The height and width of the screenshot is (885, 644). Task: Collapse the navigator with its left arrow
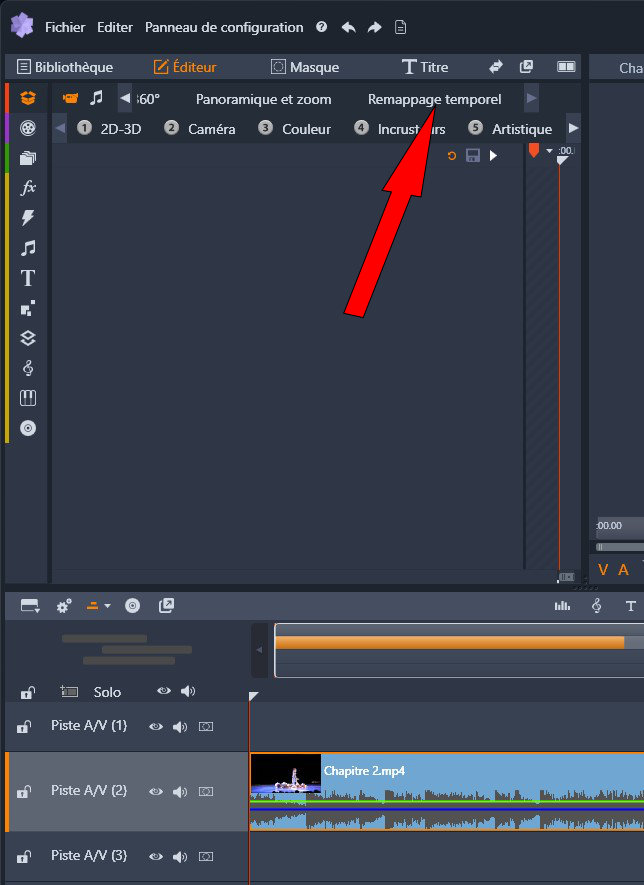tap(259, 650)
